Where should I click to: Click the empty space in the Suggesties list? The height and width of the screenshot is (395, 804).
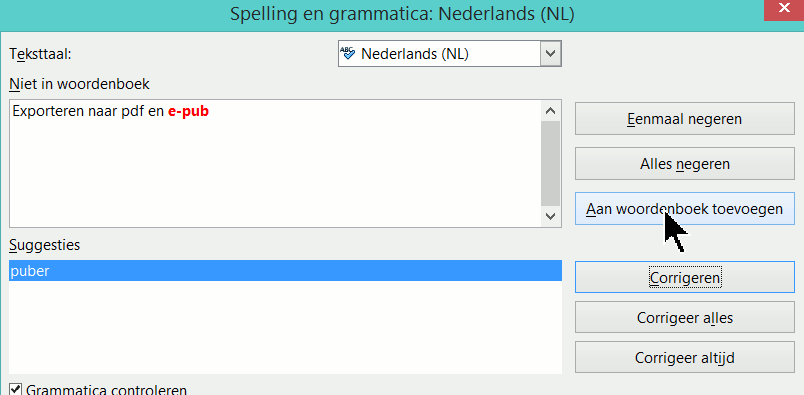285,327
